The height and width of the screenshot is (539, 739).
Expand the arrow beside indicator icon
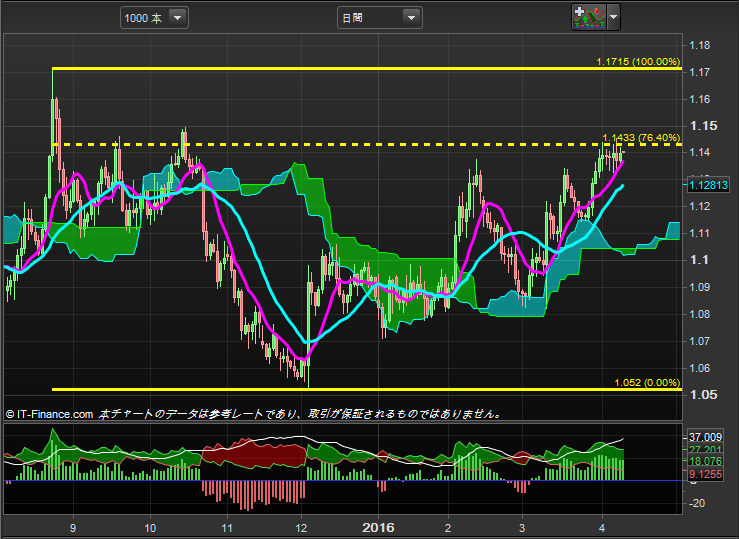613,17
